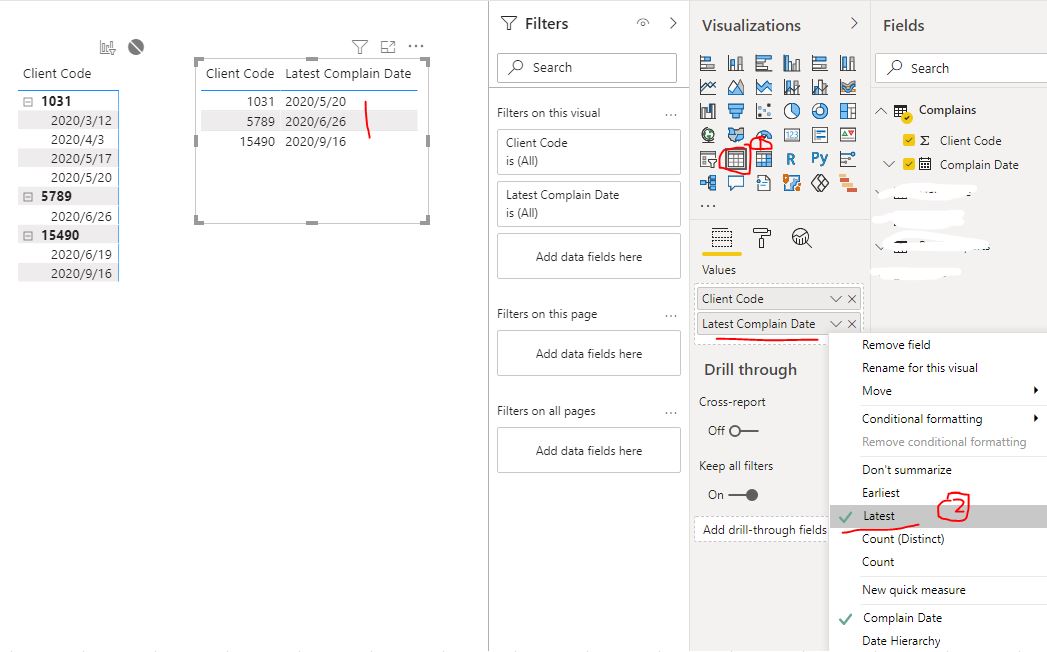
Task: Select the stacked column chart visual
Action: (x=736, y=63)
